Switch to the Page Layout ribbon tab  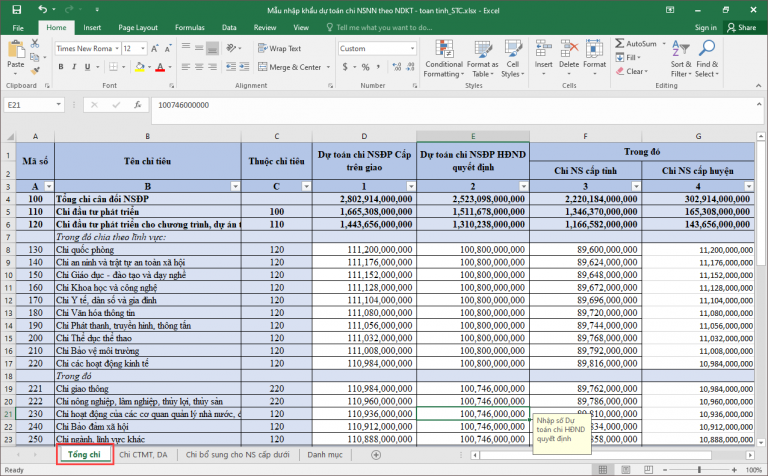(138, 27)
